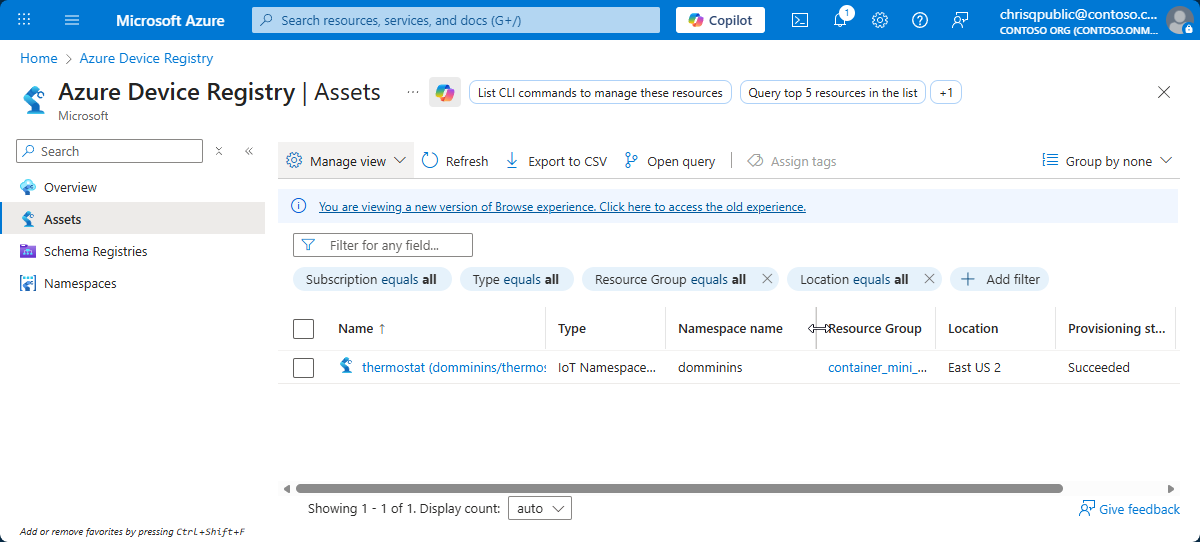1200x542 pixels.
Task: Click the thermostat asset row icon
Action: (346, 366)
